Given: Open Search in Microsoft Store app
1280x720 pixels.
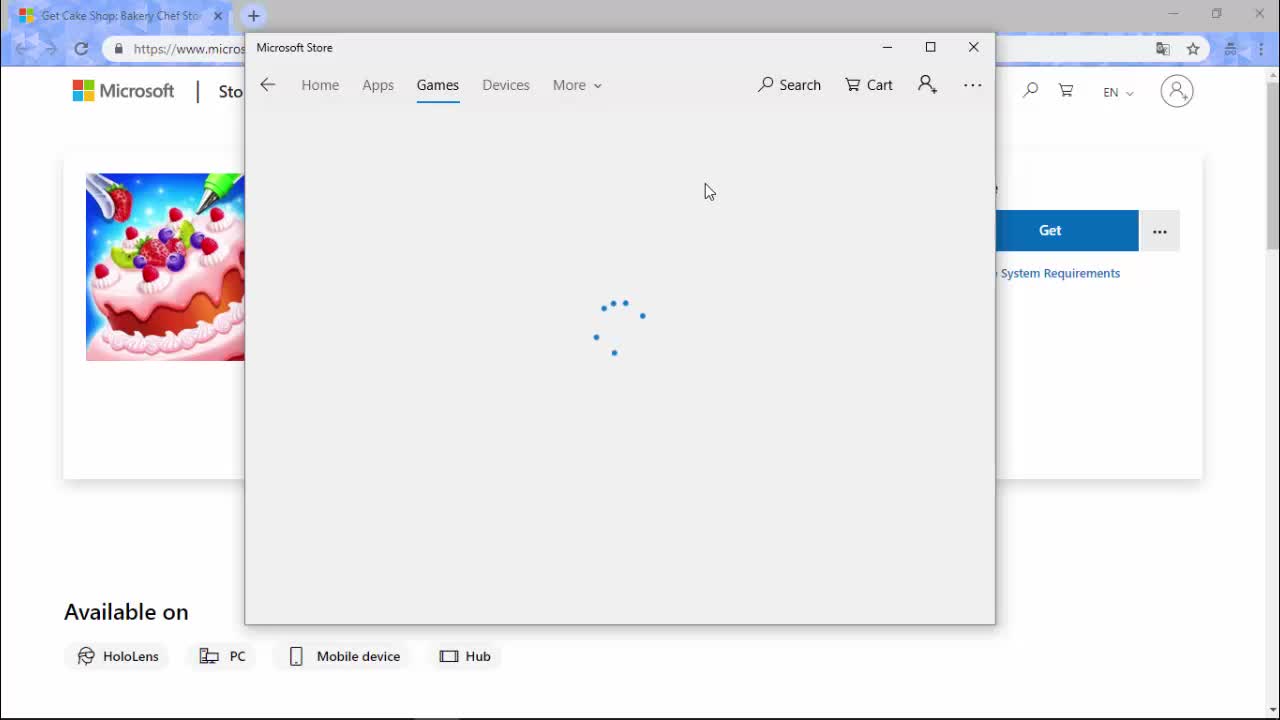Looking at the screenshot, I should (x=789, y=85).
